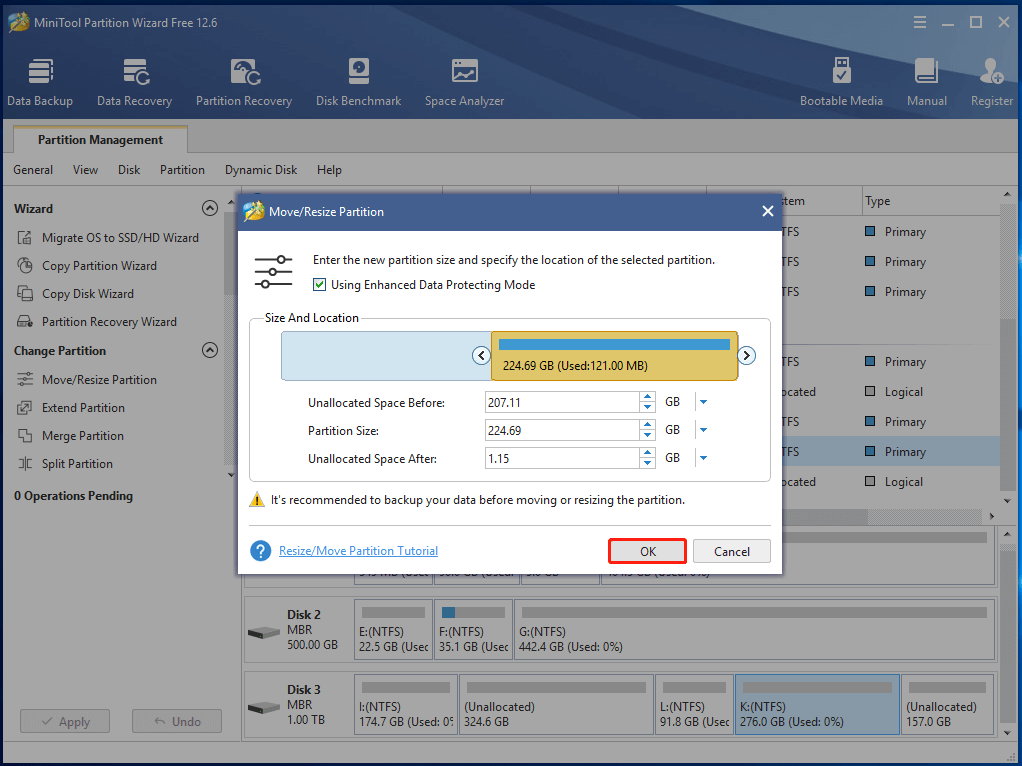Click the Copy Partition Wizard icon

click(x=25, y=266)
